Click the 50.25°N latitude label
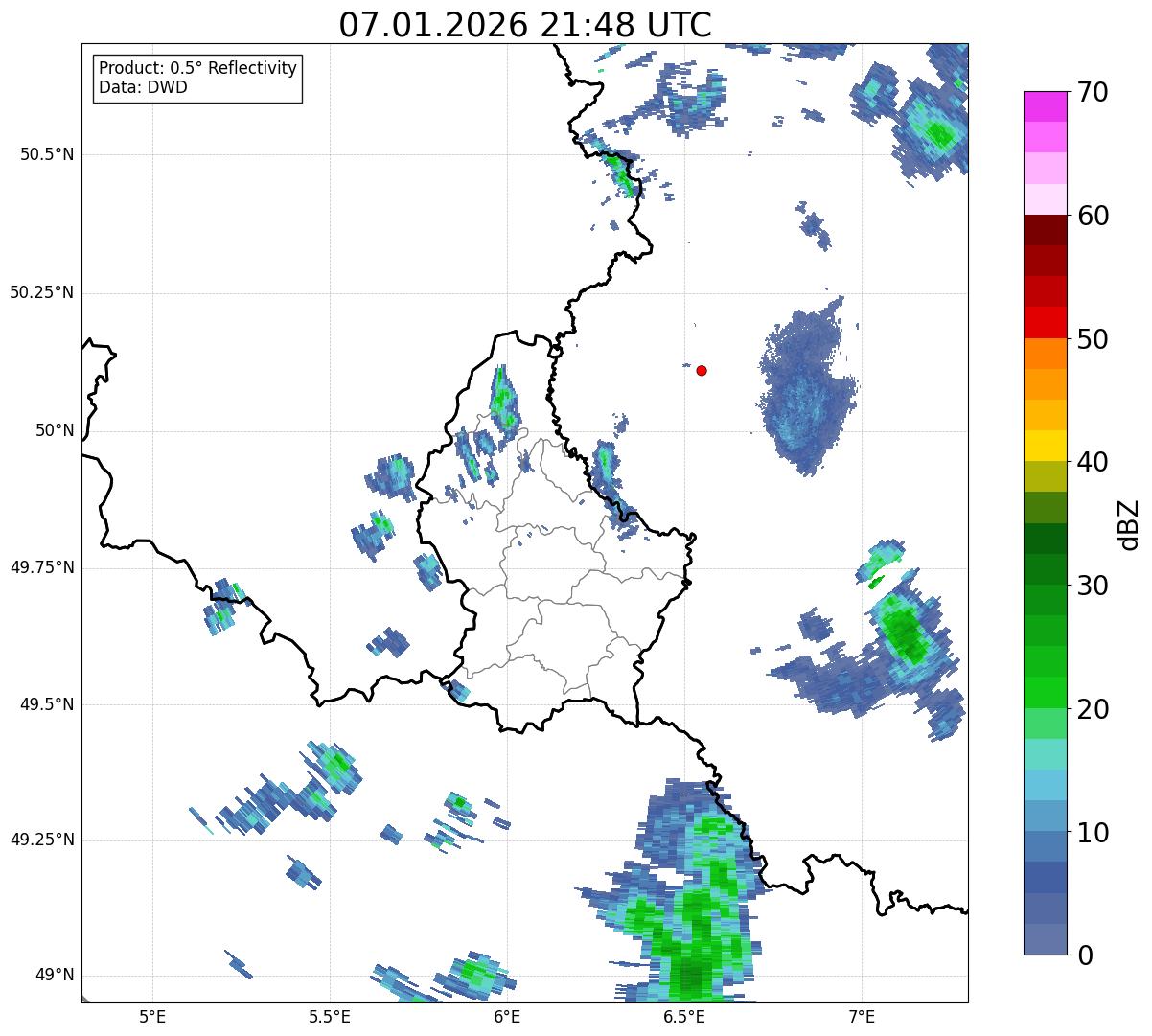The image size is (1152, 1036). click(x=42, y=292)
